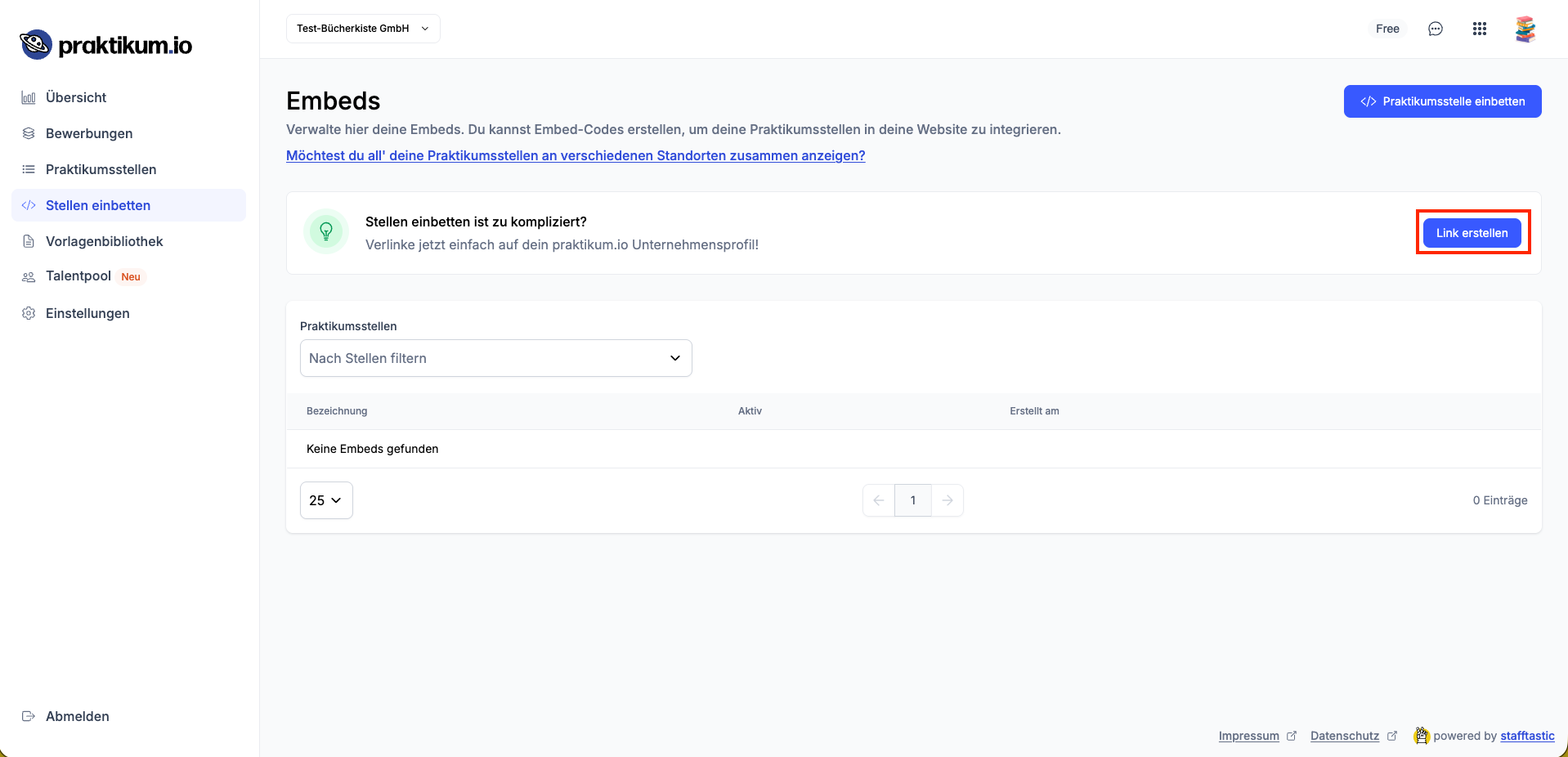Click external link icon beside Datenschutz
Screen dimensions: 1568x757
(x=1392, y=736)
